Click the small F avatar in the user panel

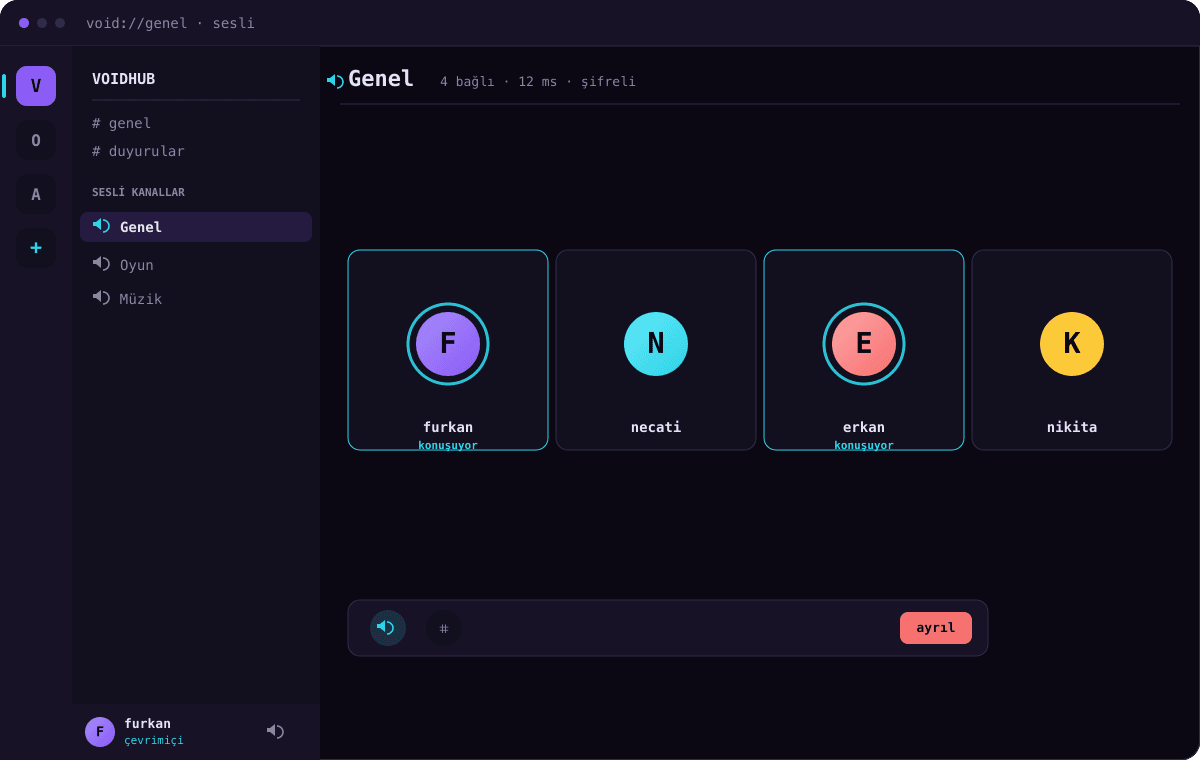point(100,732)
